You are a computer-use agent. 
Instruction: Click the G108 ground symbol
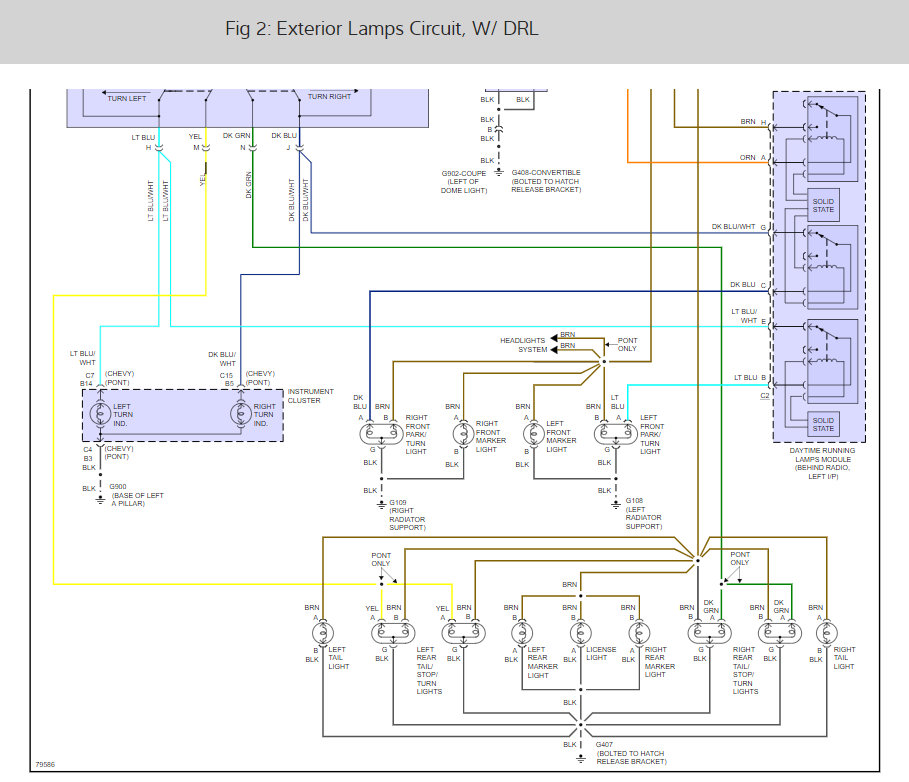click(x=616, y=504)
